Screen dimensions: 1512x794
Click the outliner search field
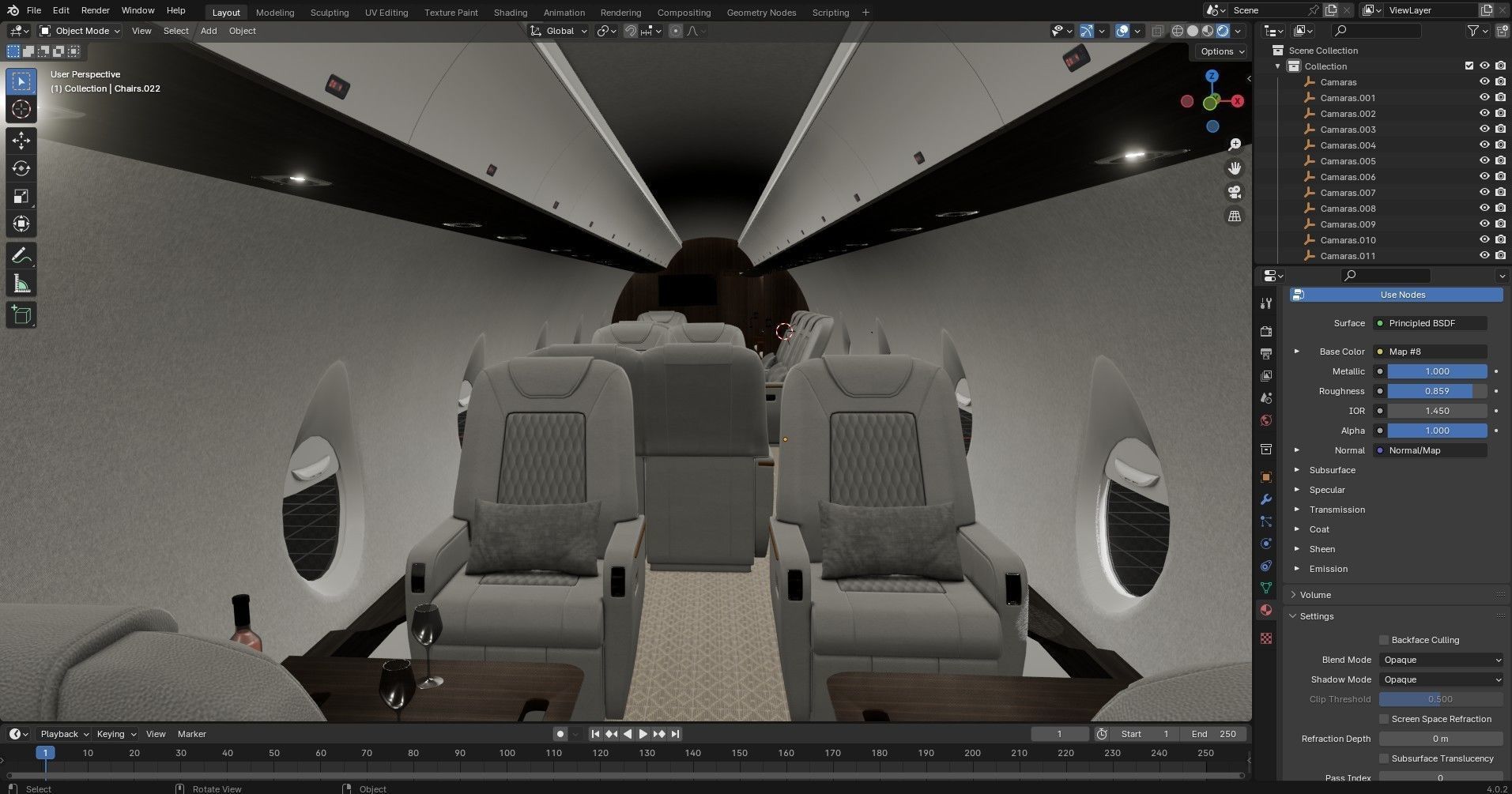1376,31
